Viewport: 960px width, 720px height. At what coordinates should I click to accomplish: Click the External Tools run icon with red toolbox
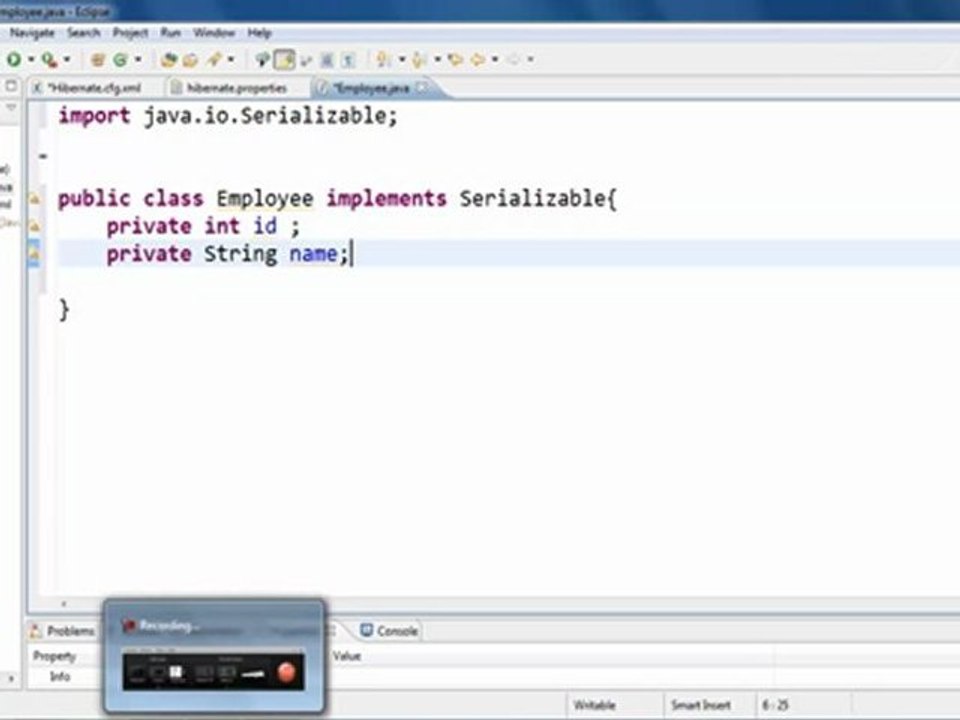pyautogui.click(x=49, y=59)
